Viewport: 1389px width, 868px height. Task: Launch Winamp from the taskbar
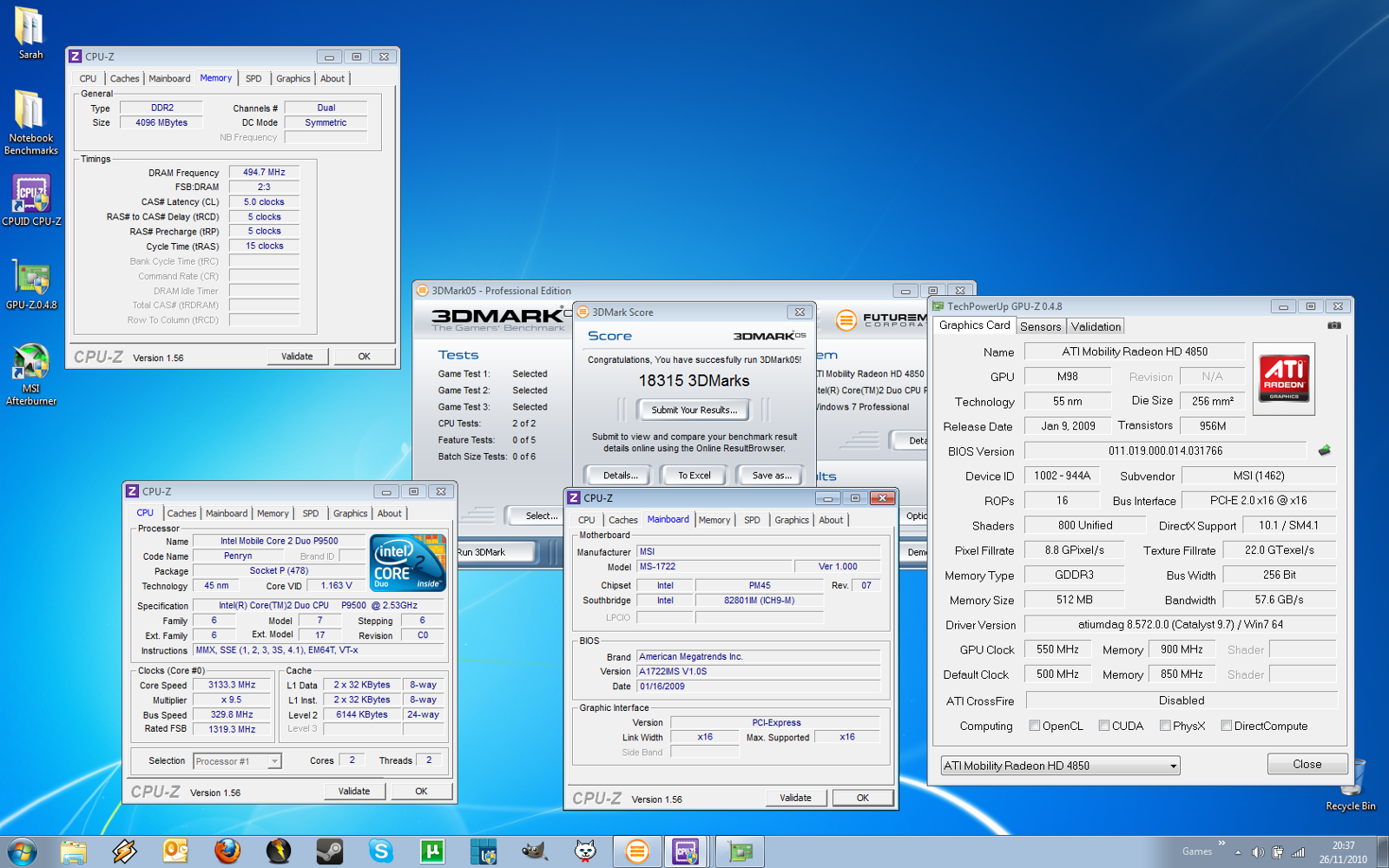pos(124,852)
